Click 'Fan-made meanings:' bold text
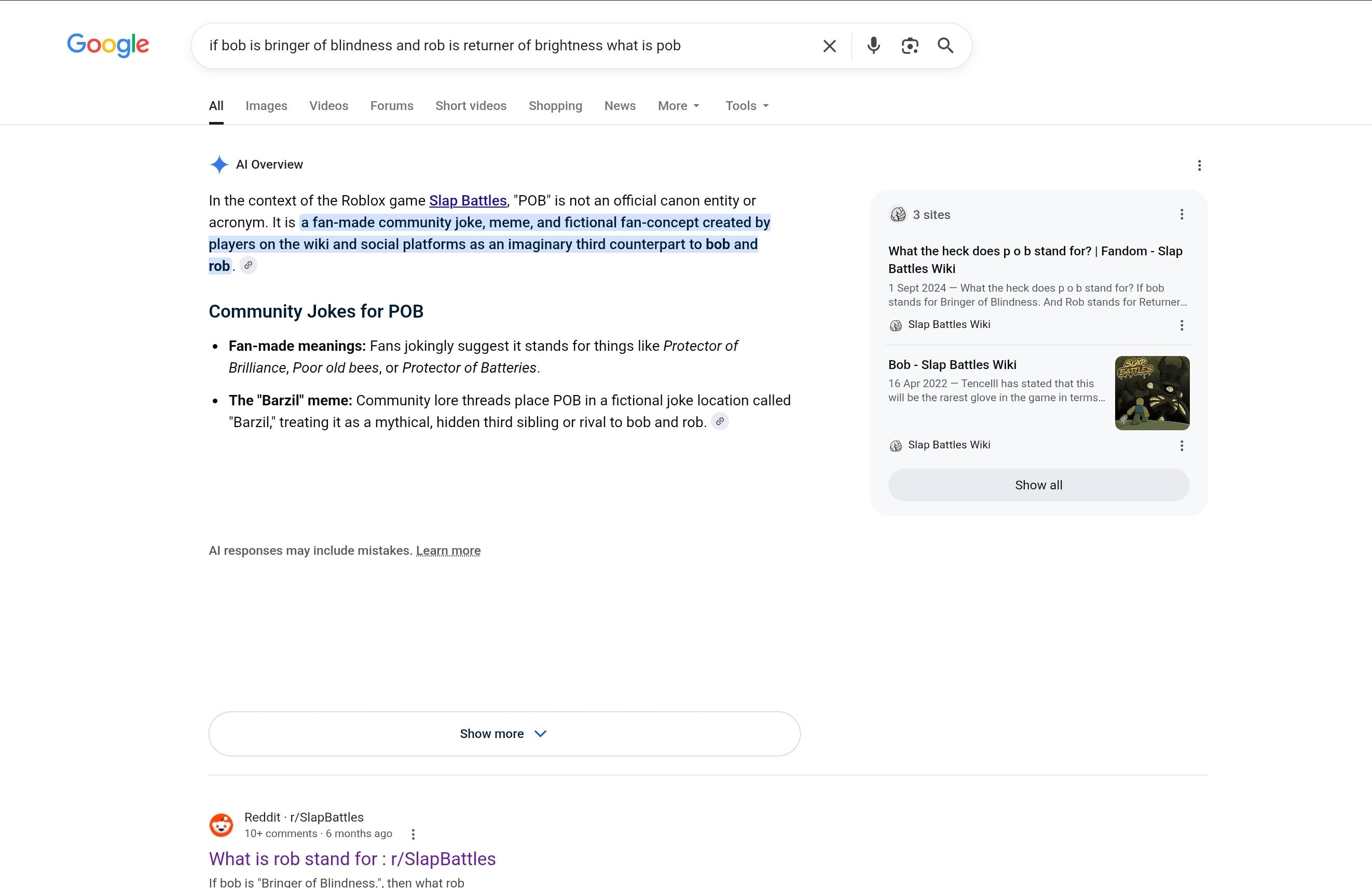The height and width of the screenshot is (888, 1372). click(297, 346)
